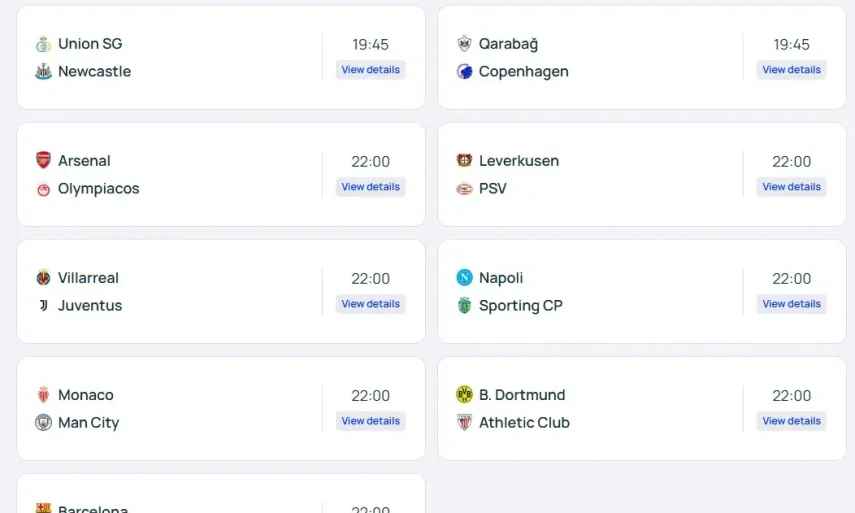Show details for Villarreal vs Juventus
The image size is (855, 513).
pyautogui.click(x=370, y=304)
